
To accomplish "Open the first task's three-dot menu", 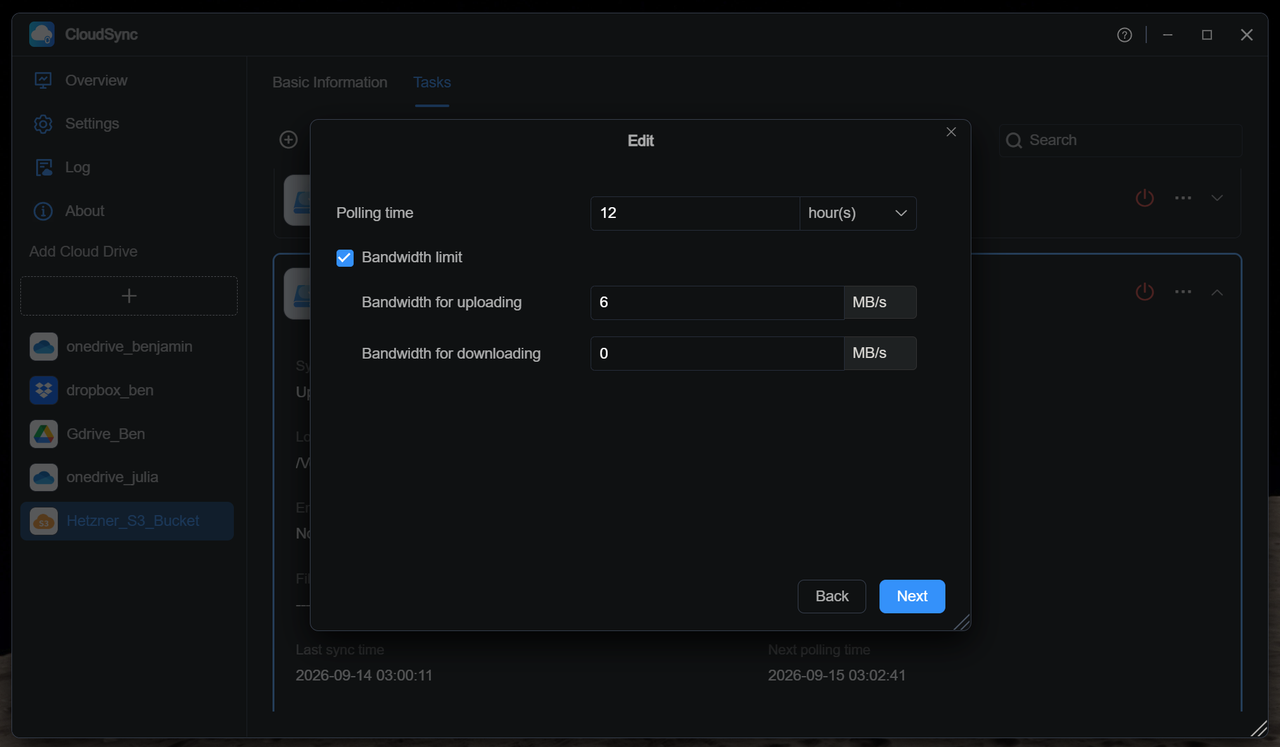I will pyautogui.click(x=1183, y=198).
